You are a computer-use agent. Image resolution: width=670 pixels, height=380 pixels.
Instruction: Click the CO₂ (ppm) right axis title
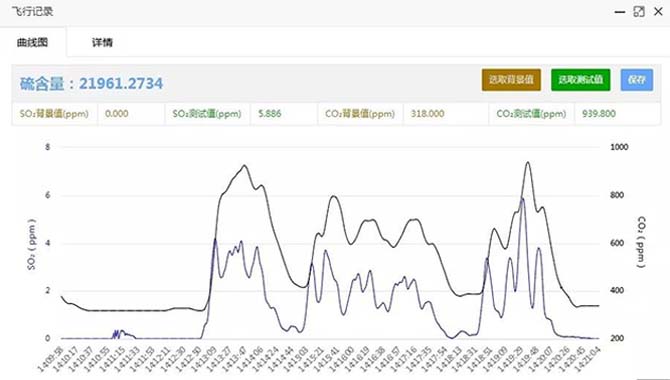641,242
